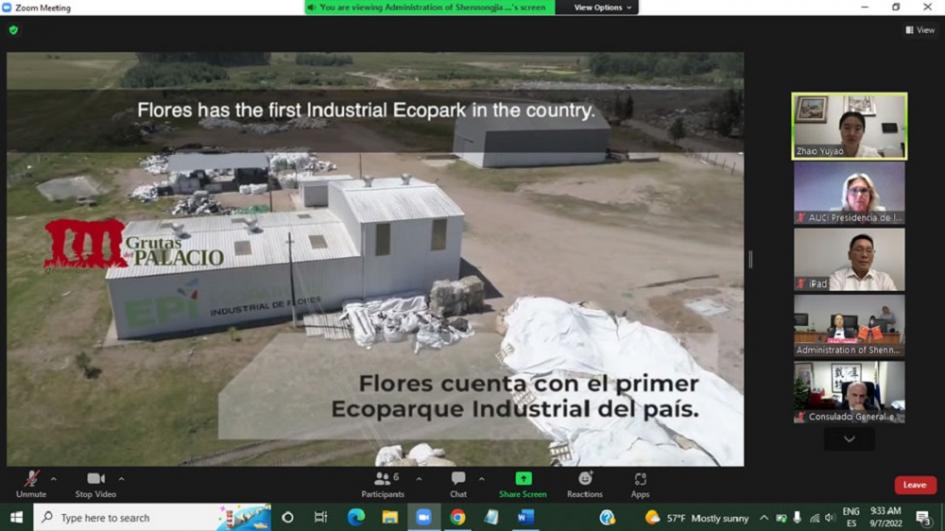The width and height of the screenshot is (945, 531).
Task: Open weather widget showing 57°F Mostly sunny
Action: click(x=696, y=518)
